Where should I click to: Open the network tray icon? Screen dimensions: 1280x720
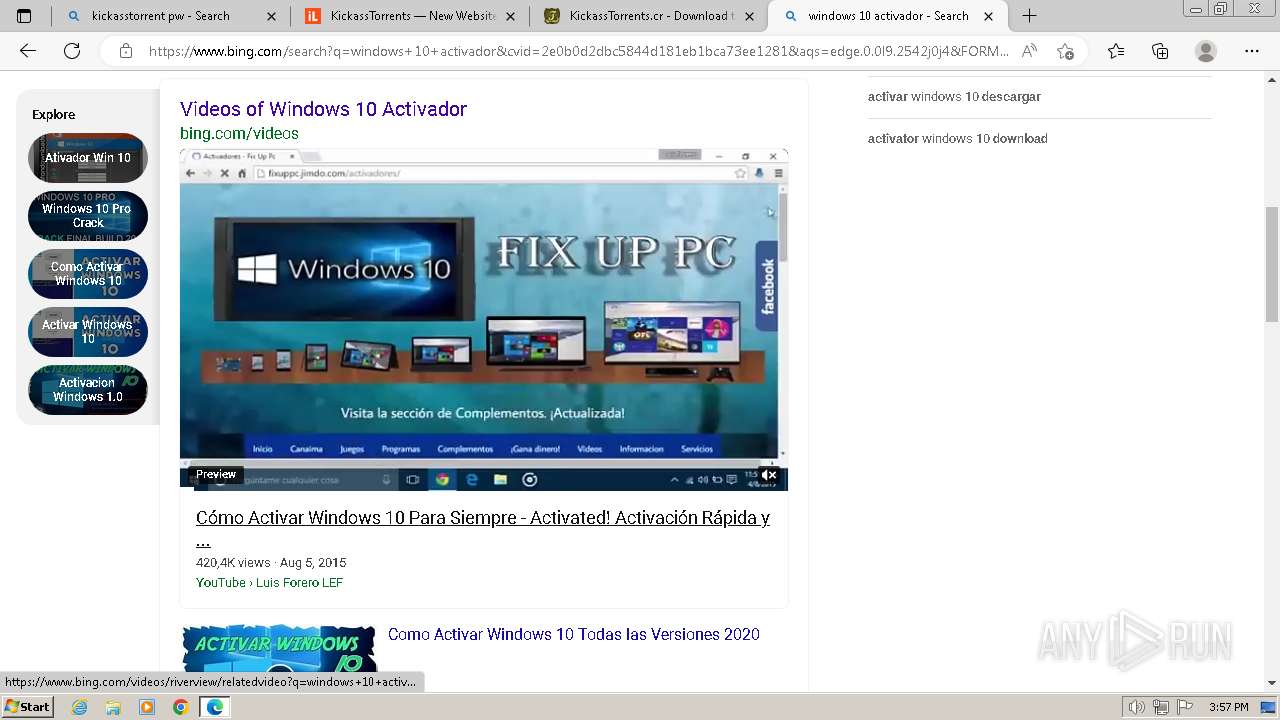click(x=1161, y=707)
